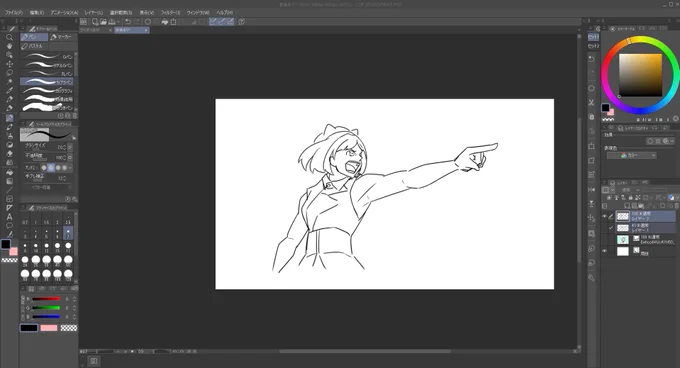Click the Undo arrow in the command bar
This screenshot has height=368, width=680.
[128, 22]
